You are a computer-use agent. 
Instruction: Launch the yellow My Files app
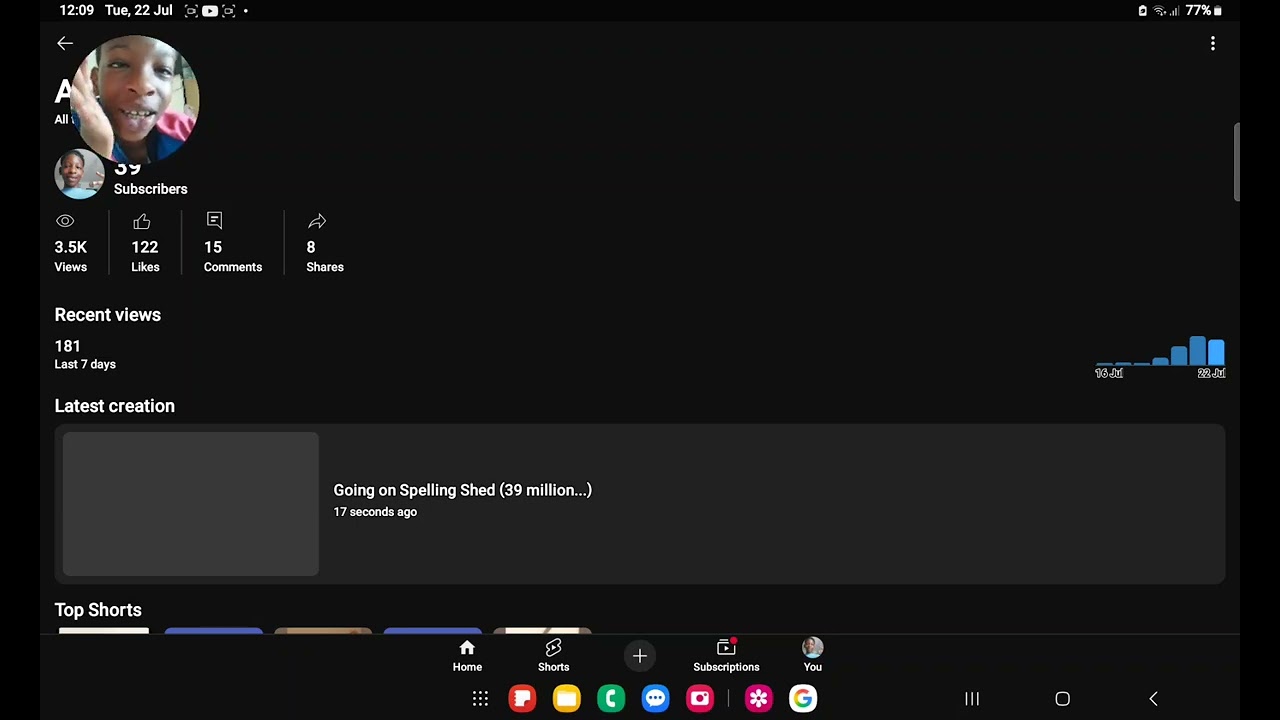[x=566, y=699]
